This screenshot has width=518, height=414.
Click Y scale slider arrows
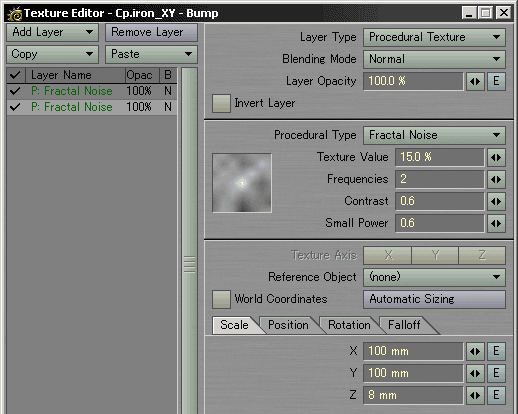pos(475,373)
